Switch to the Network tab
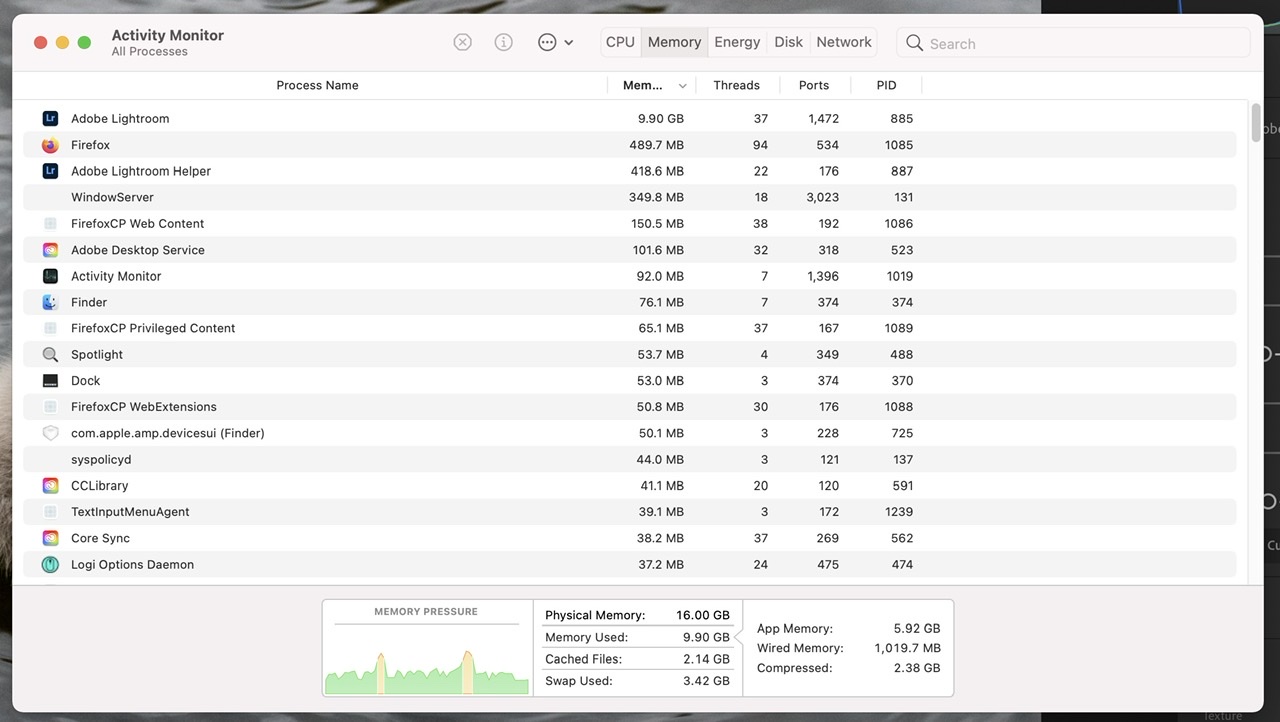Screen dimensions: 1280x722 (844, 42)
